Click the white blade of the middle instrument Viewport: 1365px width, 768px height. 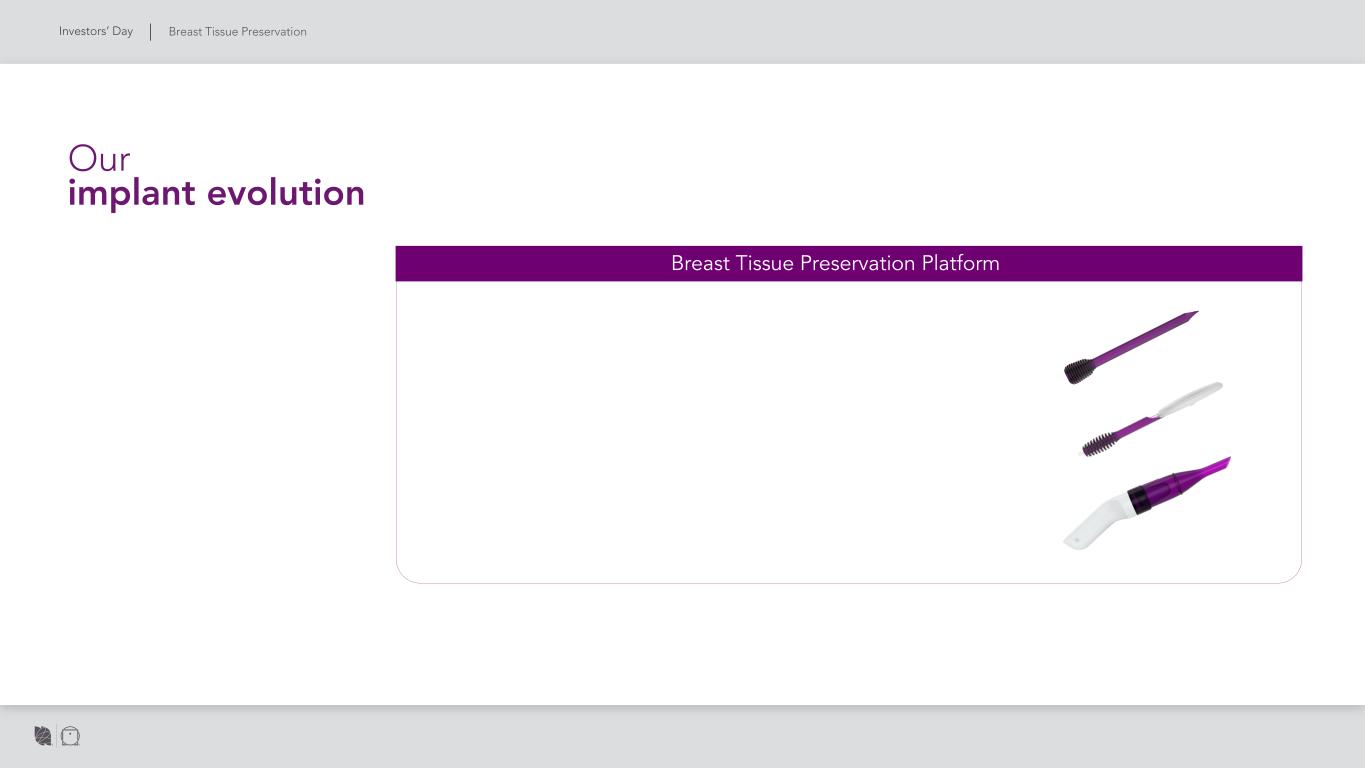tap(1192, 398)
